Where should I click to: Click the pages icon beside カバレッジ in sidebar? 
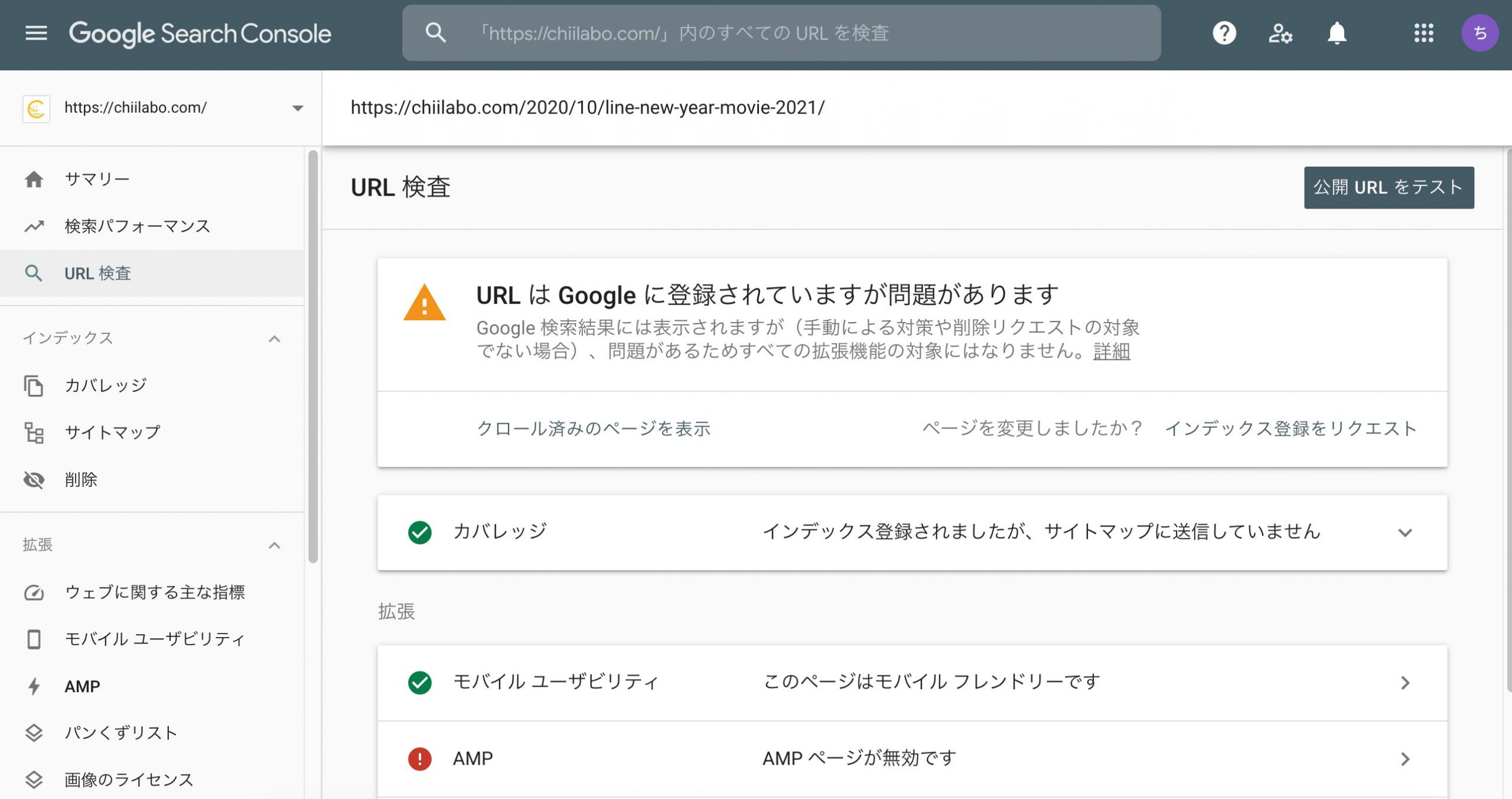[34, 385]
